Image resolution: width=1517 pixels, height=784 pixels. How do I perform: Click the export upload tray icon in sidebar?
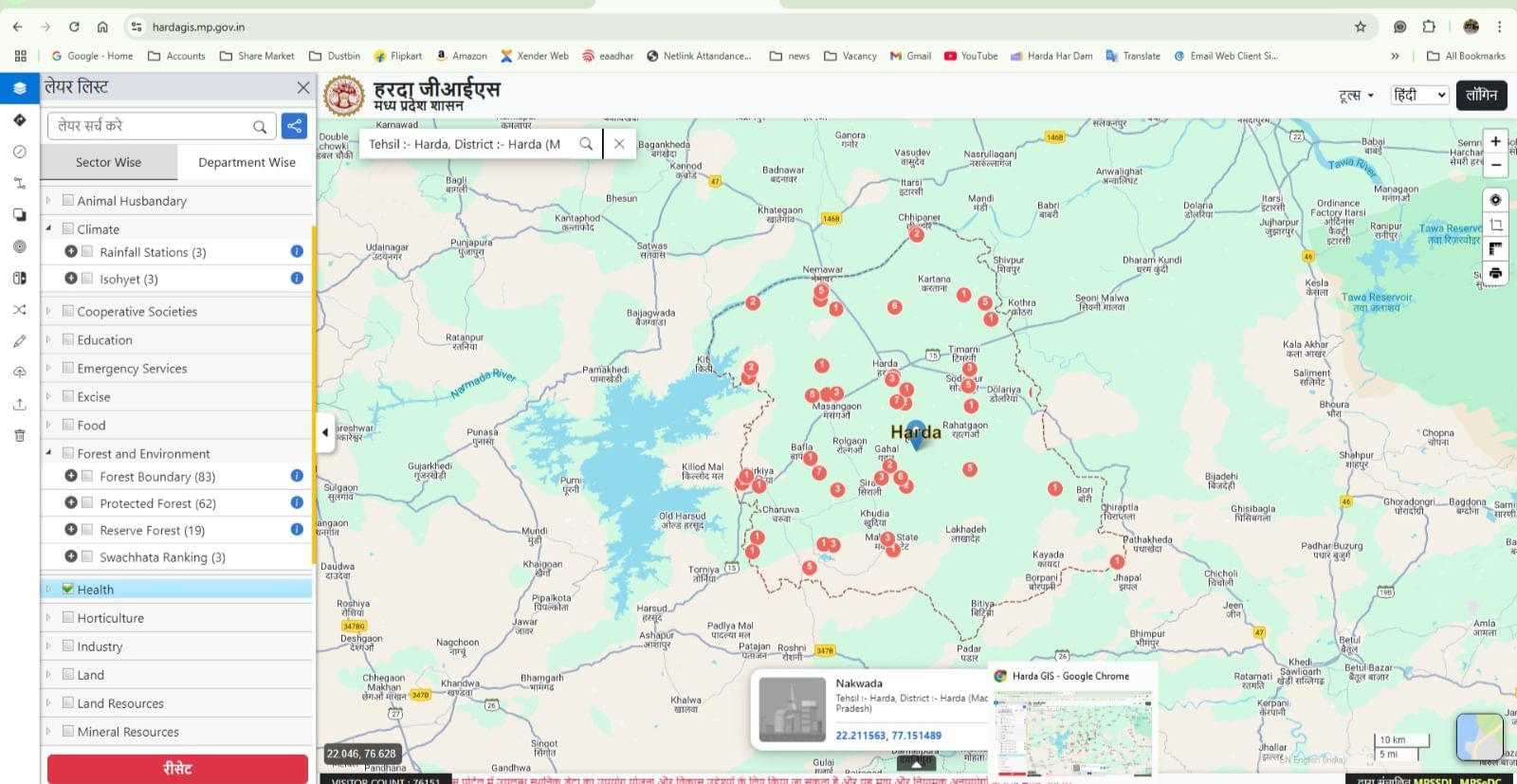click(19, 405)
